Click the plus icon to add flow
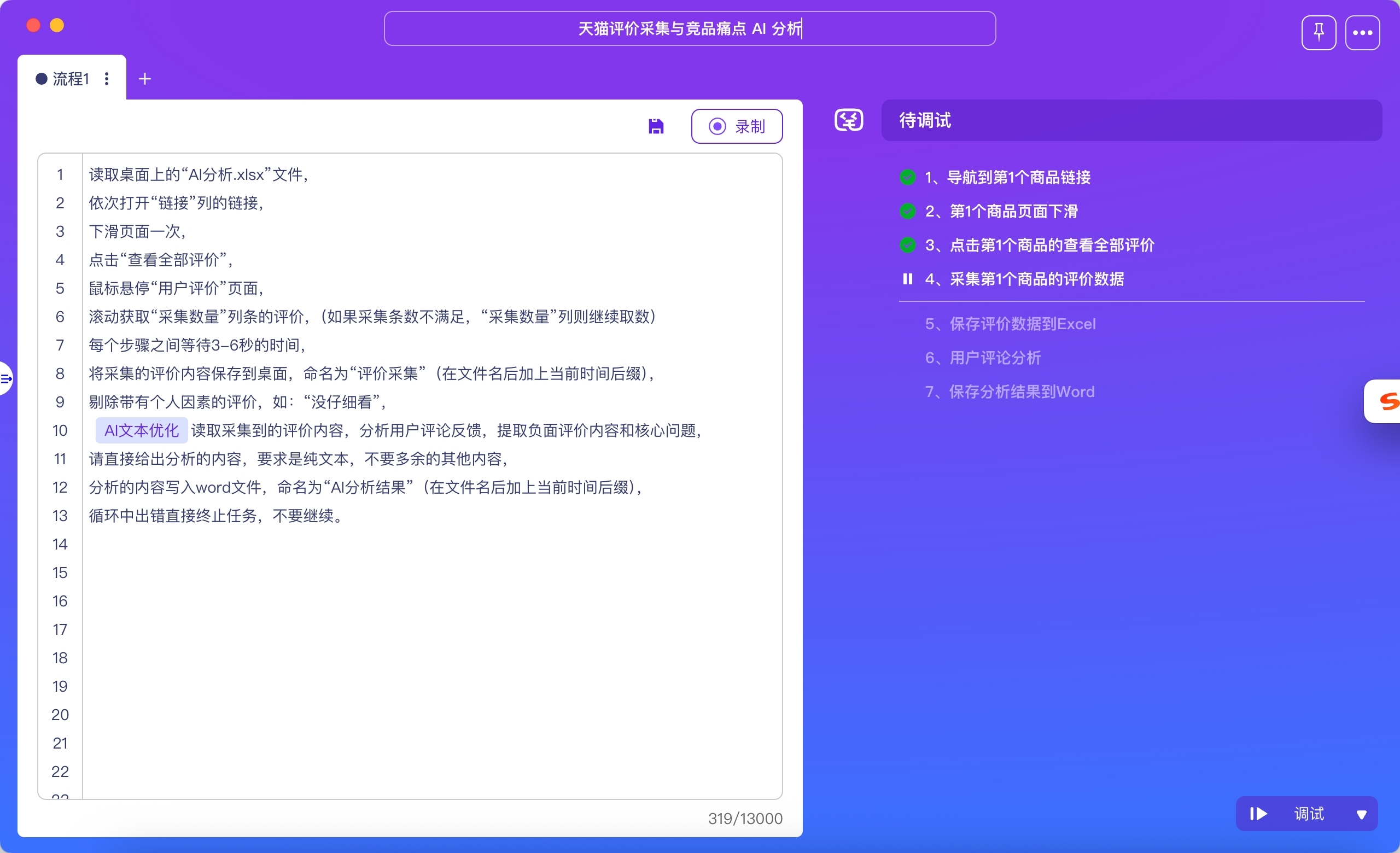The height and width of the screenshot is (853, 1400). [x=145, y=79]
